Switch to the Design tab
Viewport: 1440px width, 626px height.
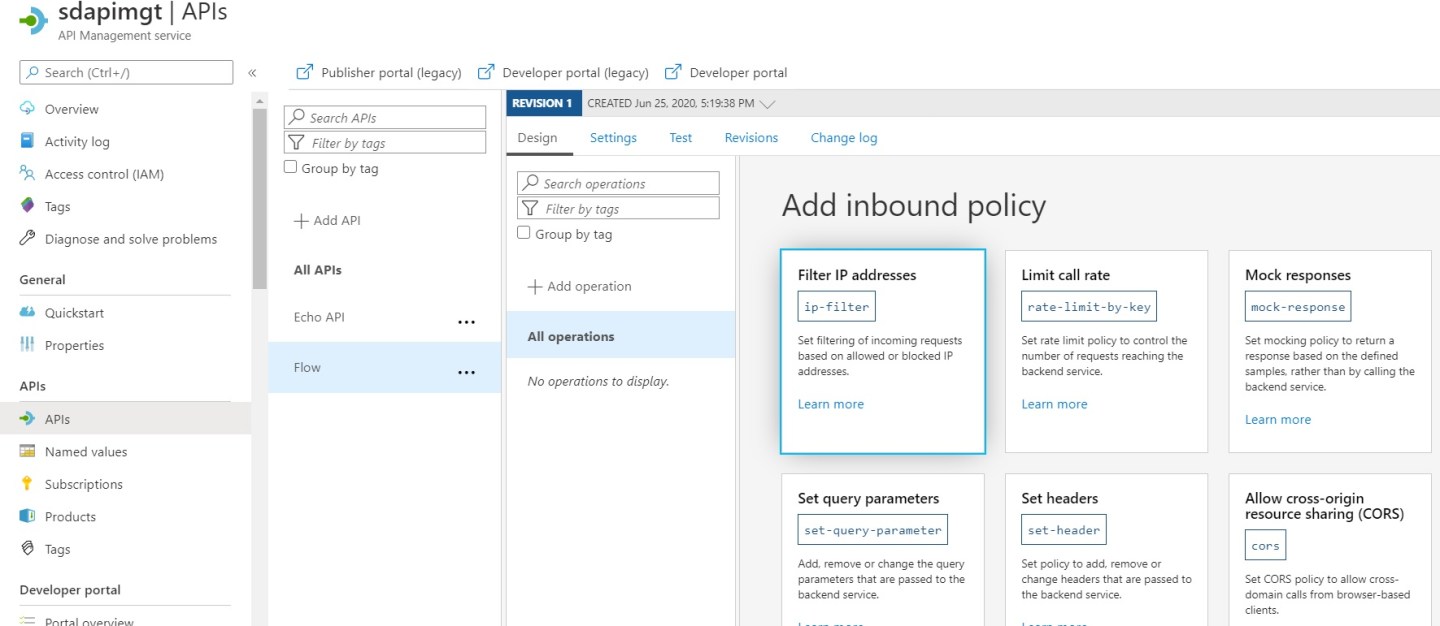pos(537,138)
